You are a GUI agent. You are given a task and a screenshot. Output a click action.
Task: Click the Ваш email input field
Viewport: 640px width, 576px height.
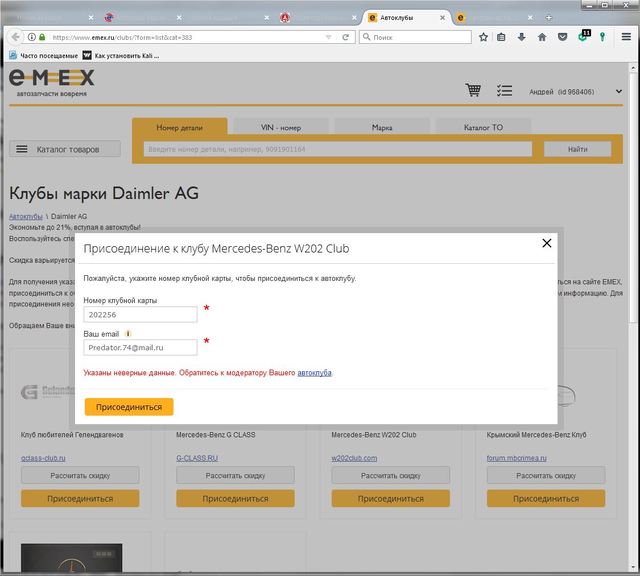coord(140,347)
